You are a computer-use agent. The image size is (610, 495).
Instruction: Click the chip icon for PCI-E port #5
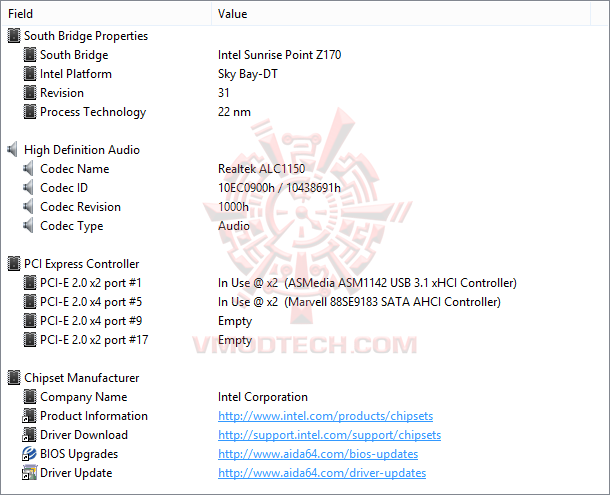30,302
